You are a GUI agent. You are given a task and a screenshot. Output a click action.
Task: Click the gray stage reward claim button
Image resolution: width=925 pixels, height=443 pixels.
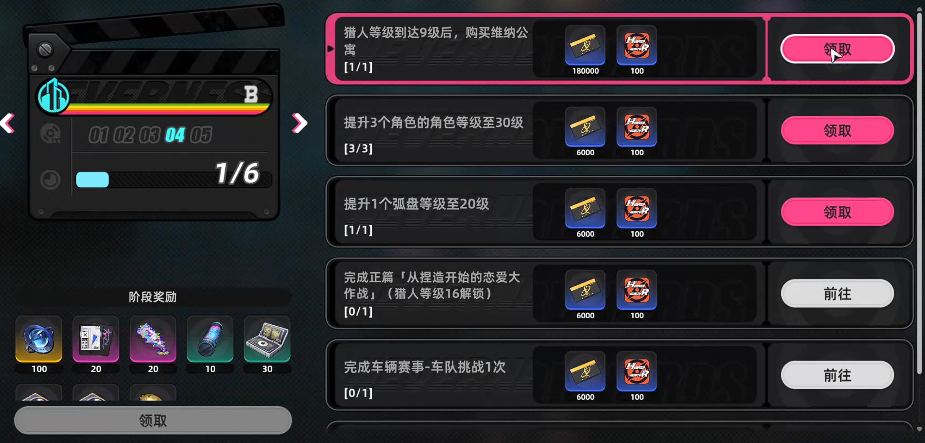coord(153,421)
